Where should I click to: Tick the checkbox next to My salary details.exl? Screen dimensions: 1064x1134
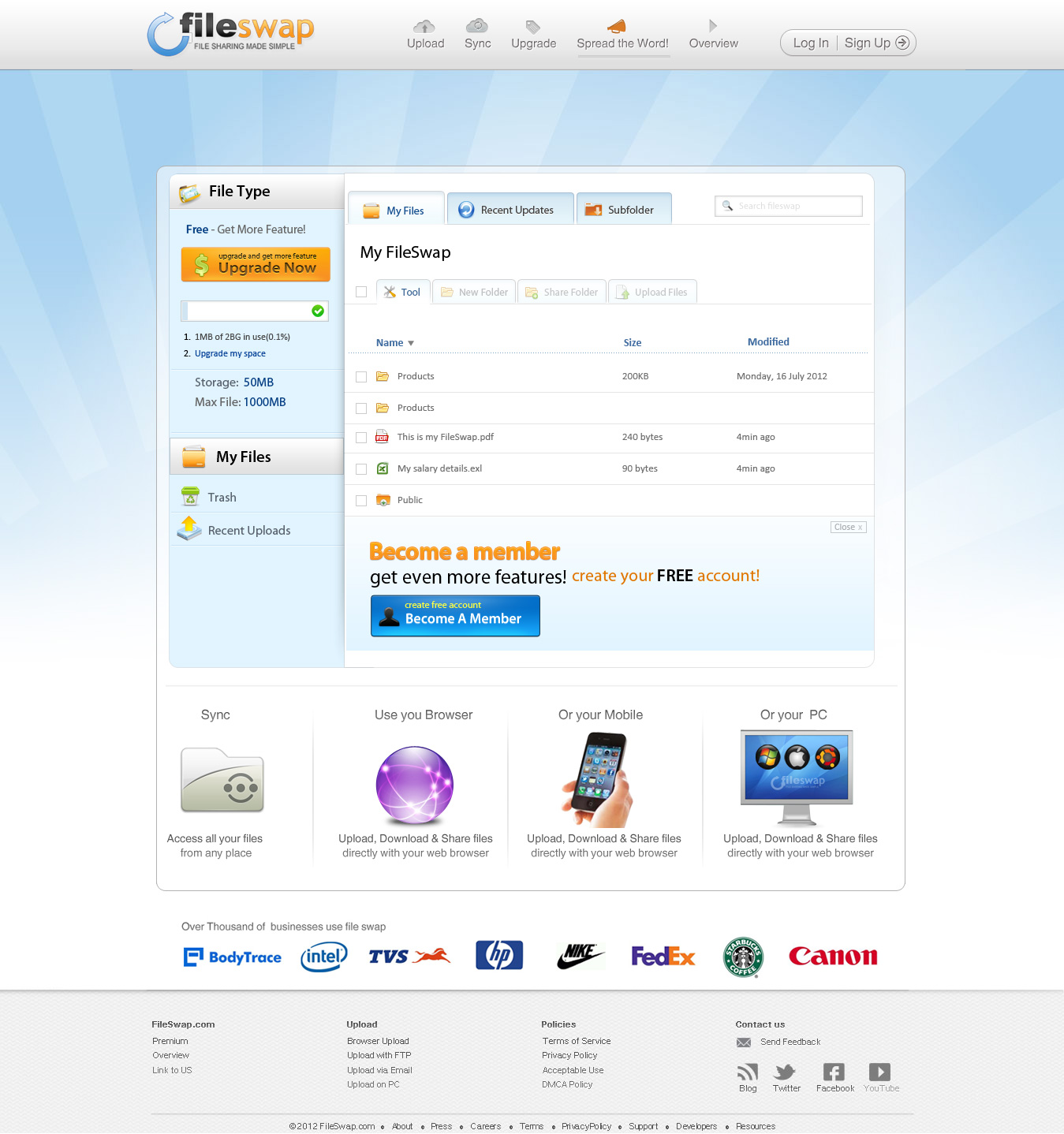[x=361, y=469]
